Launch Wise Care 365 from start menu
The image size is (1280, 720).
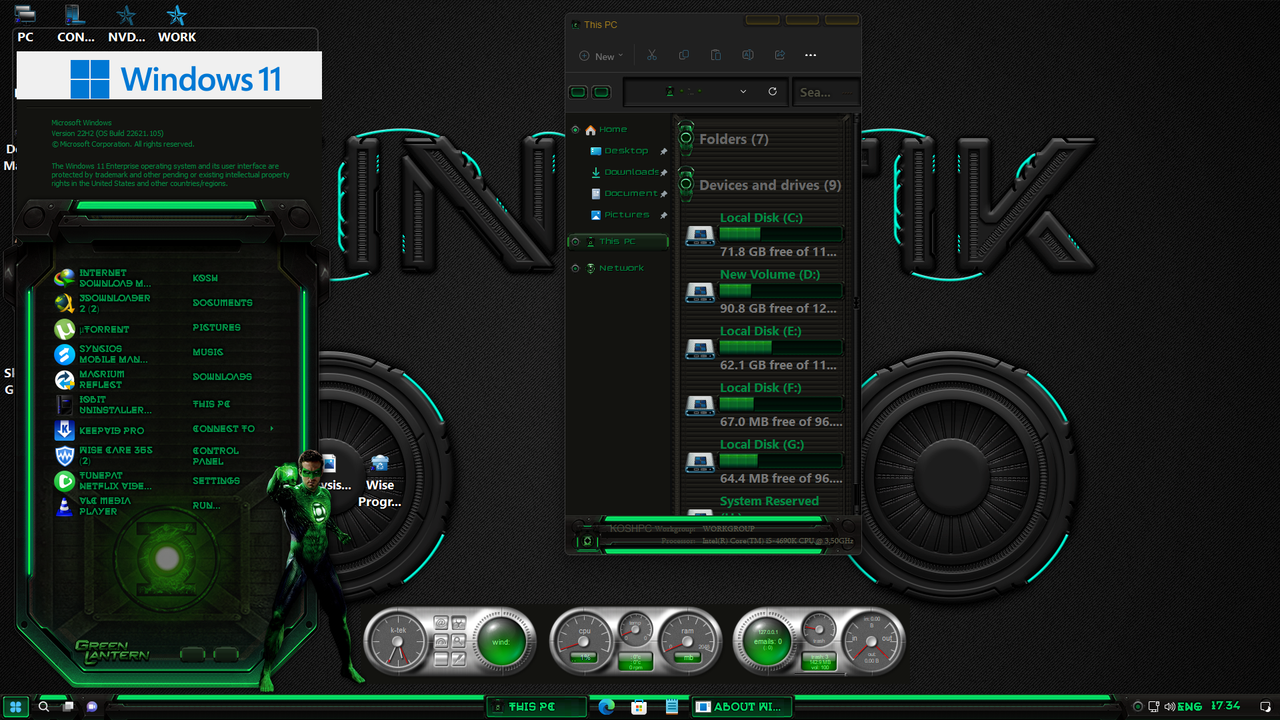pyautogui.click(x=104, y=456)
